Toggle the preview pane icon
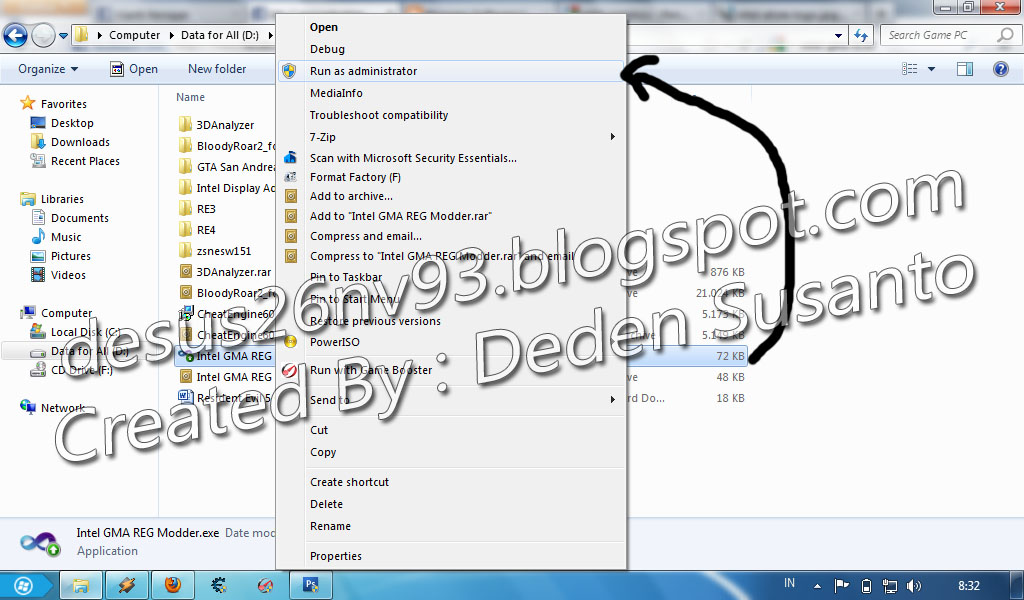 tap(965, 69)
